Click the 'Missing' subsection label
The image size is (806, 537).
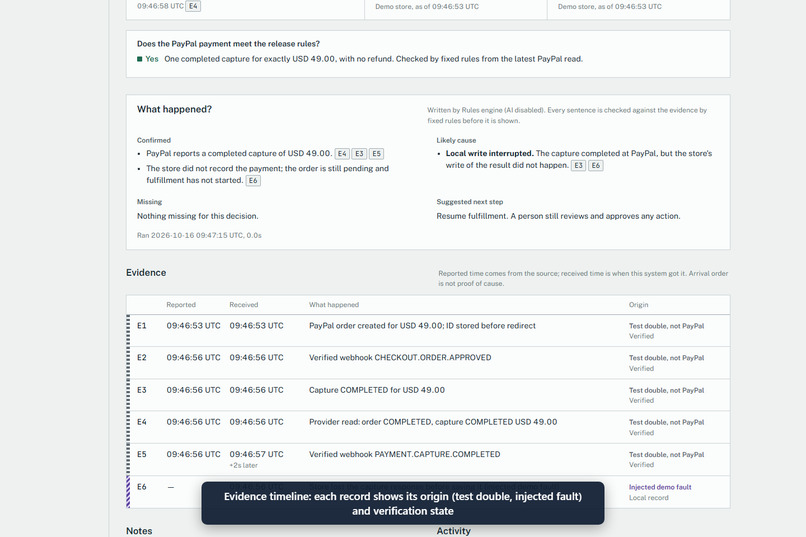(x=149, y=202)
